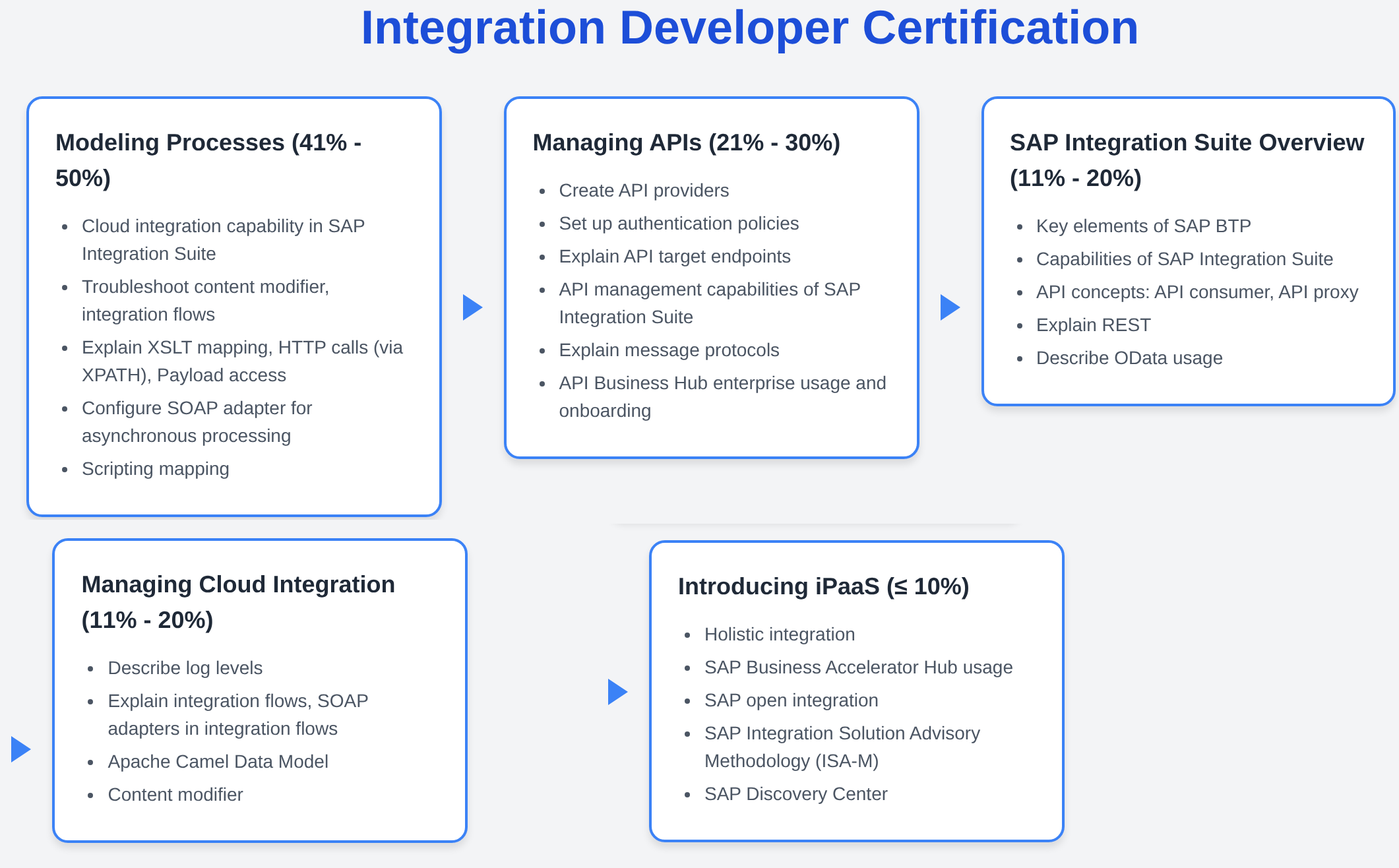Image resolution: width=1399 pixels, height=868 pixels.
Task: Click the Holistic integration list entry
Action: (x=780, y=635)
